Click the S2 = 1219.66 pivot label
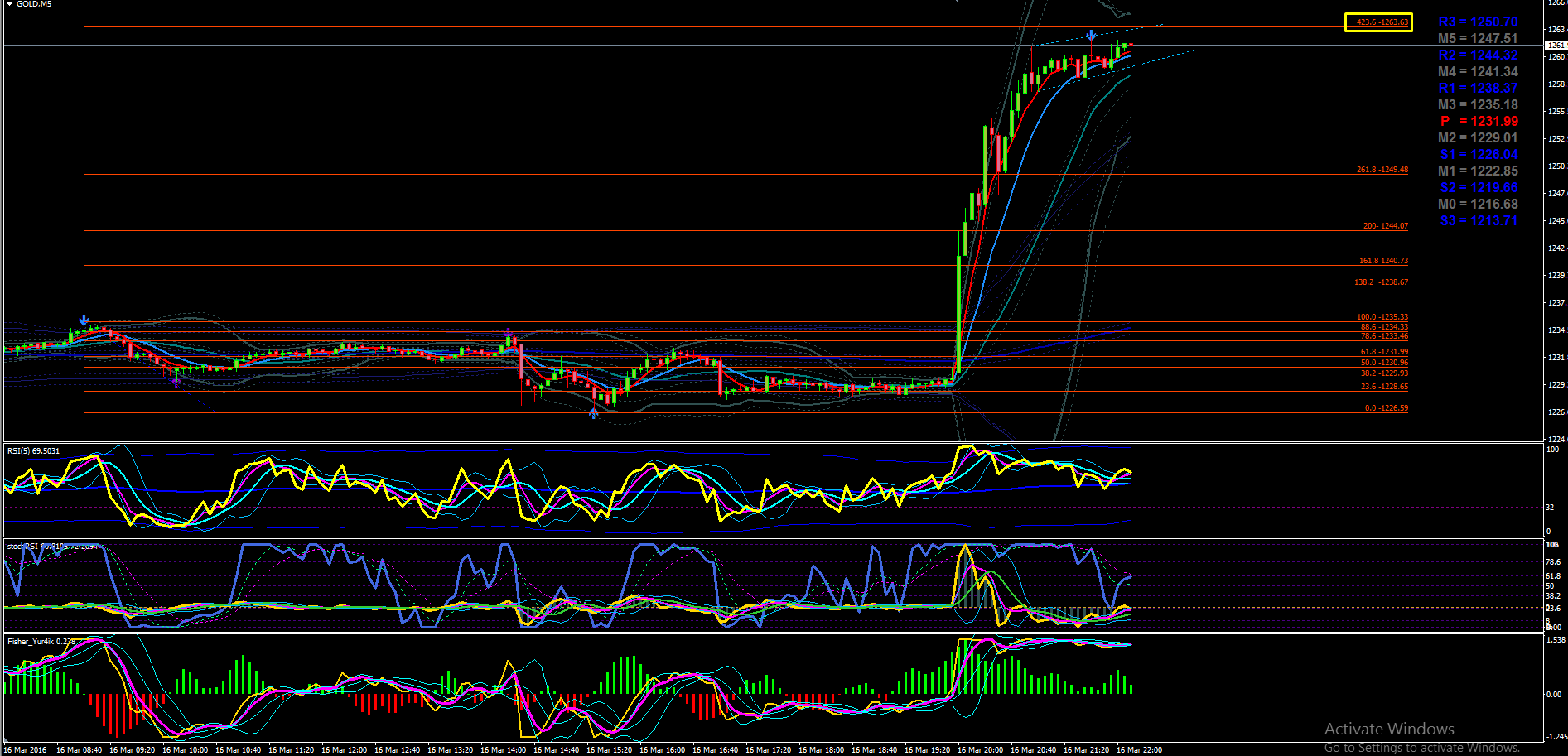1568x756 pixels. point(1479,188)
